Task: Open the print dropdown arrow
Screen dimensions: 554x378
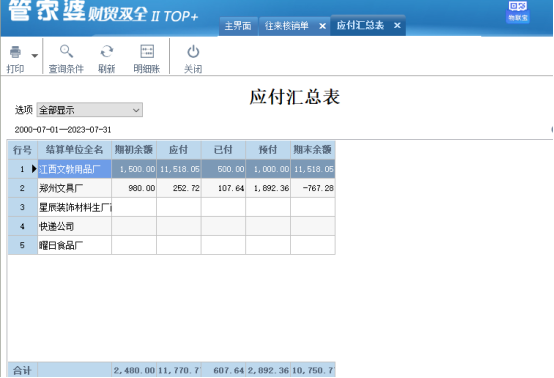Action: (35, 55)
